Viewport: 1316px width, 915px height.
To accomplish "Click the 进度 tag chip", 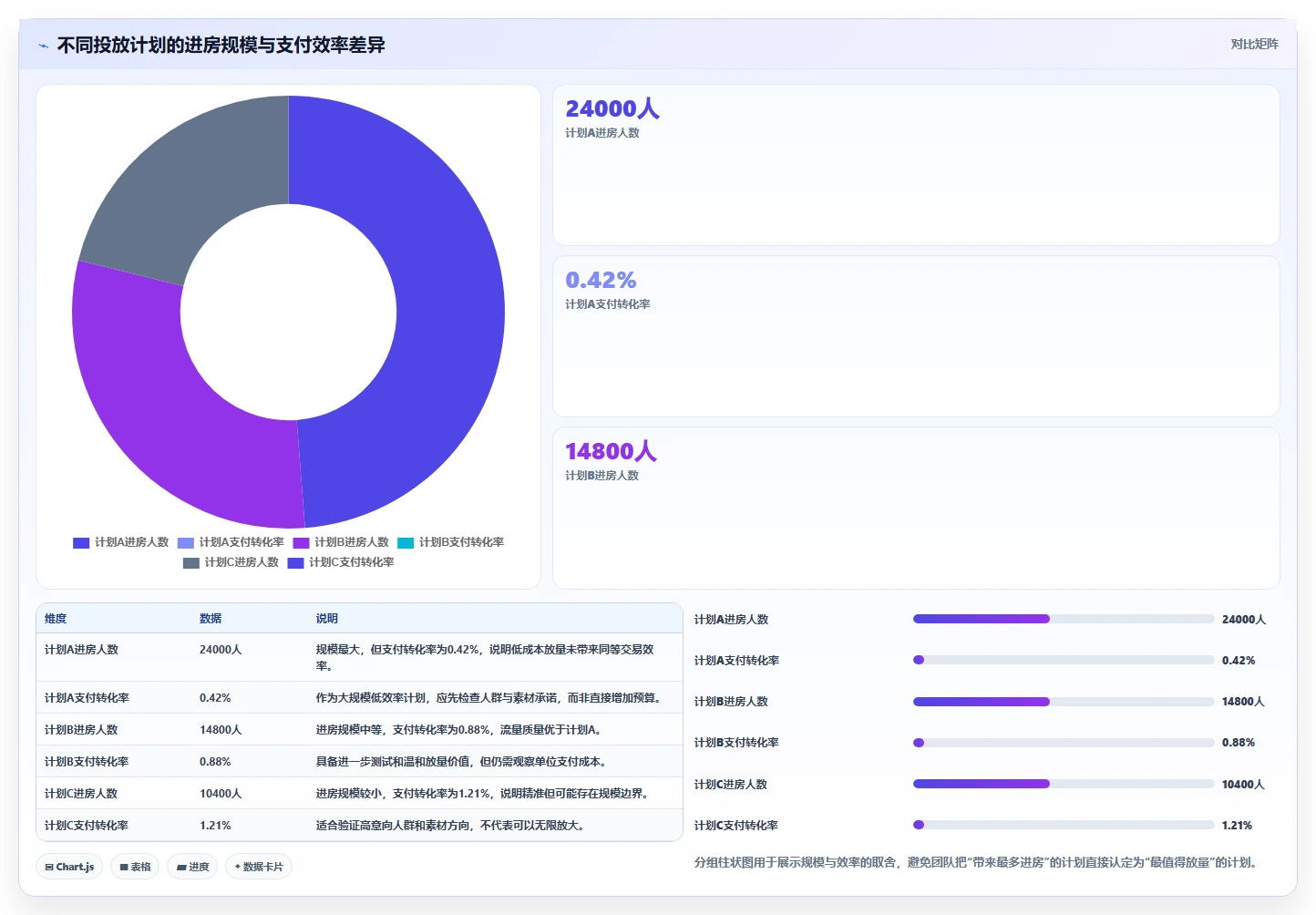I will (192, 867).
